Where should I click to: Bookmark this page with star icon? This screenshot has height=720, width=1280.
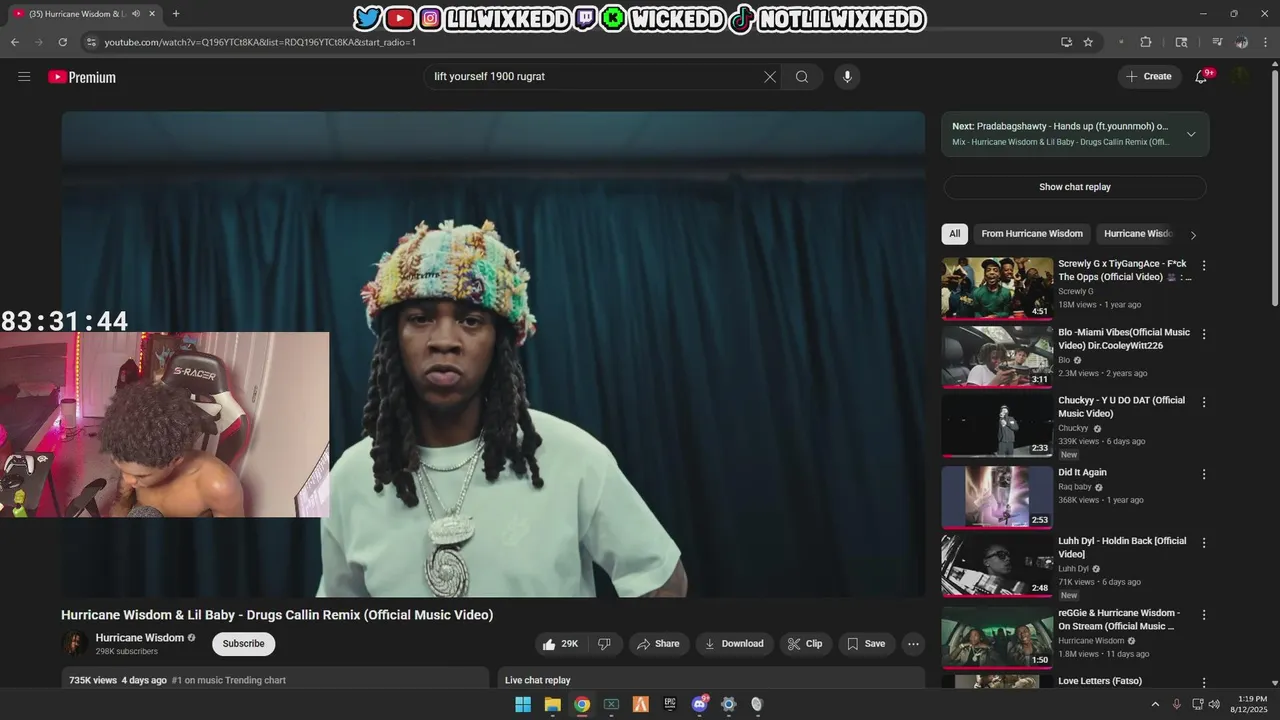pyautogui.click(x=1088, y=42)
